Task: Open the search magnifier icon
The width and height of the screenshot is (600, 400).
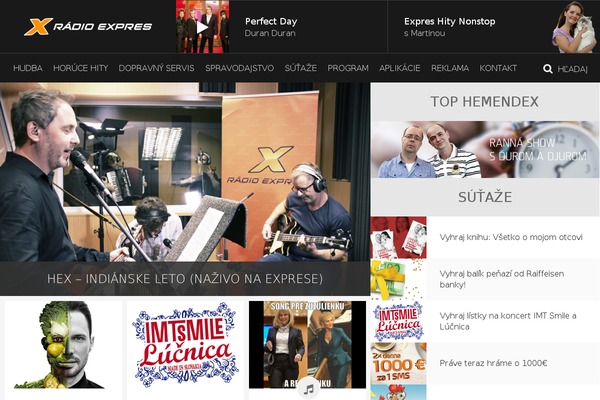Action: (x=548, y=69)
